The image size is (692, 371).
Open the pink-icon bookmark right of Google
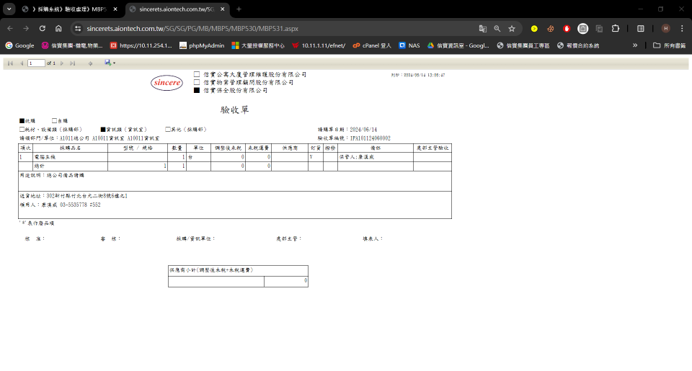[72, 45]
